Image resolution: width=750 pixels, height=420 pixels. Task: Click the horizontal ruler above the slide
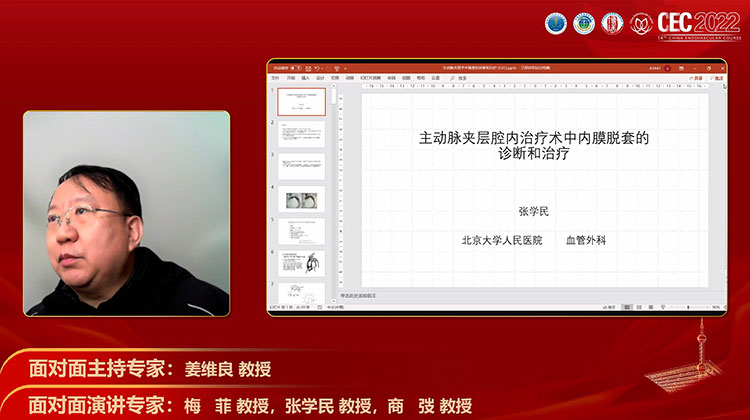(x=535, y=86)
